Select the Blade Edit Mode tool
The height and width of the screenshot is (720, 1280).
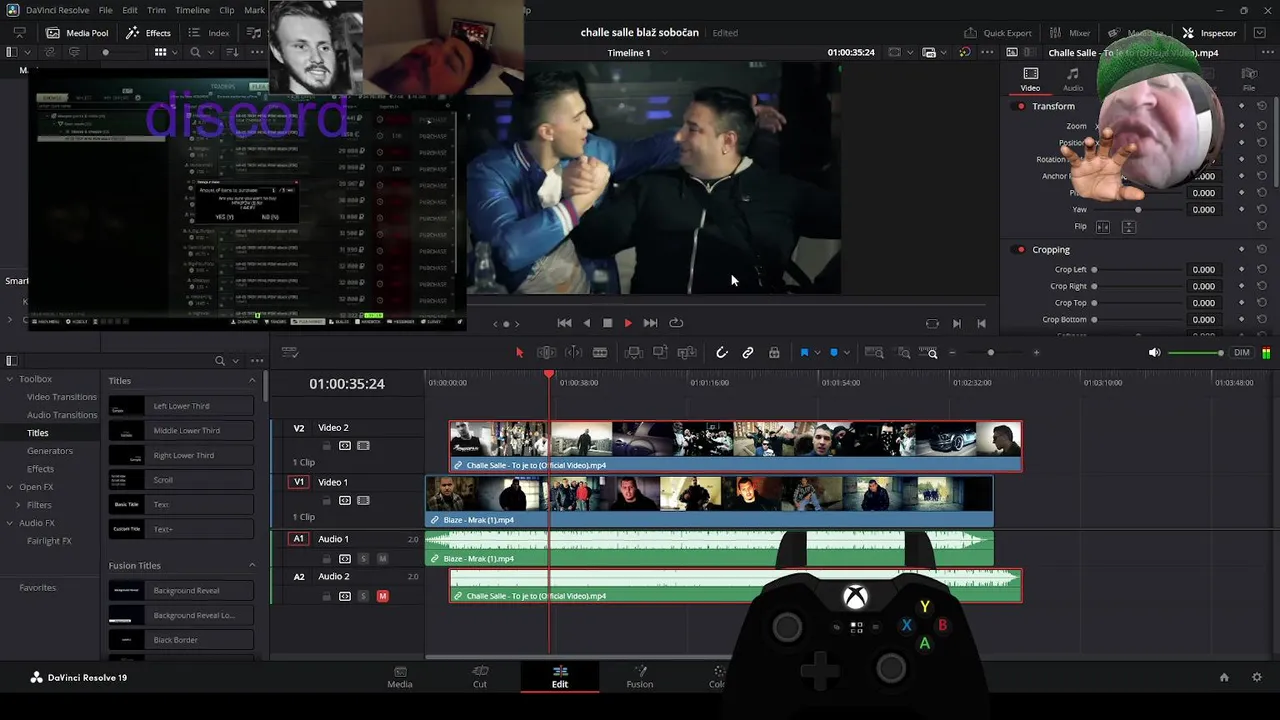[600, 353]
